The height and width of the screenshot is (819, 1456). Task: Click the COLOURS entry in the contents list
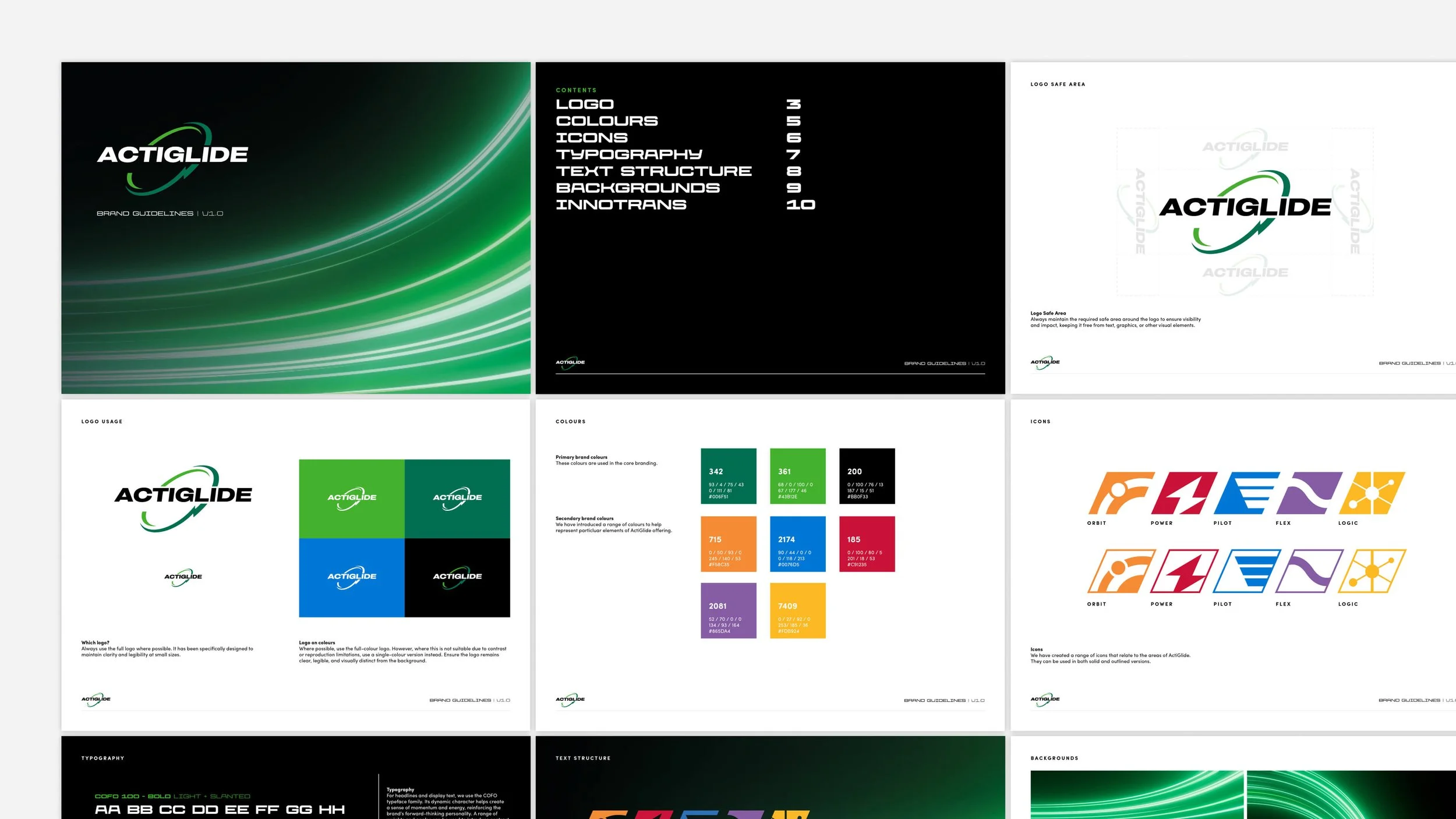click(607, 121)
